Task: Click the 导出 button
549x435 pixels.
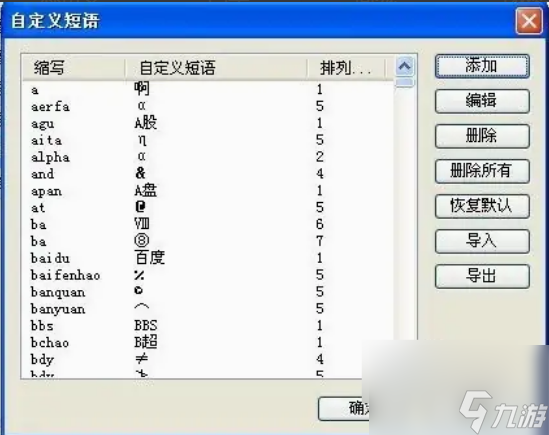Action: tap(482, 276)
